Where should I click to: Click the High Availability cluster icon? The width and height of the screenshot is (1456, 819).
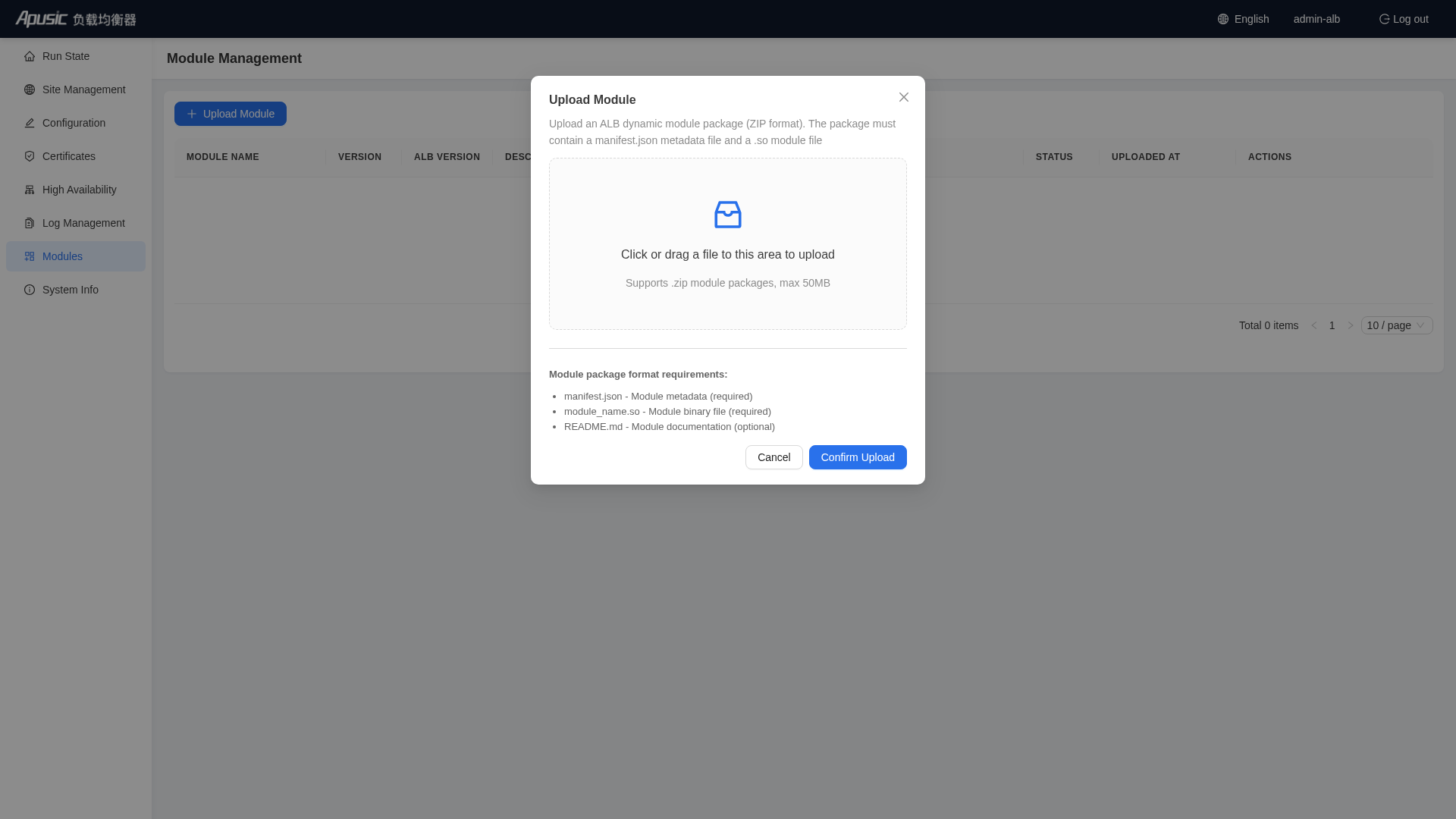tap(30, 190)
